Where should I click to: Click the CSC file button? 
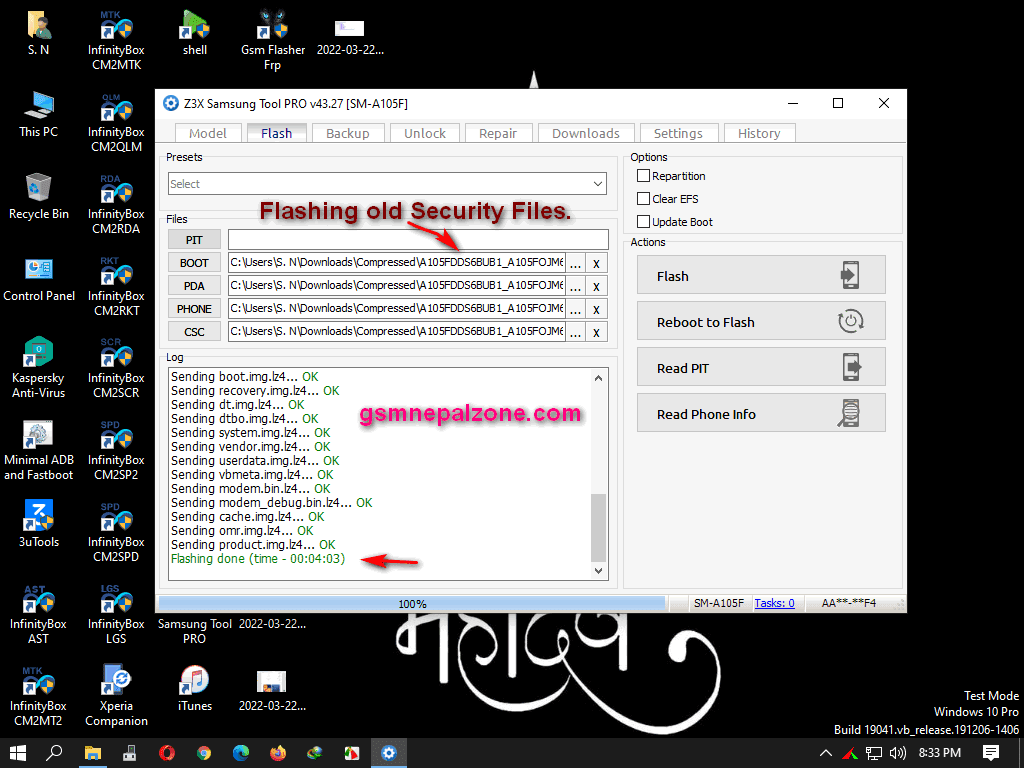(x=194, y=332)
